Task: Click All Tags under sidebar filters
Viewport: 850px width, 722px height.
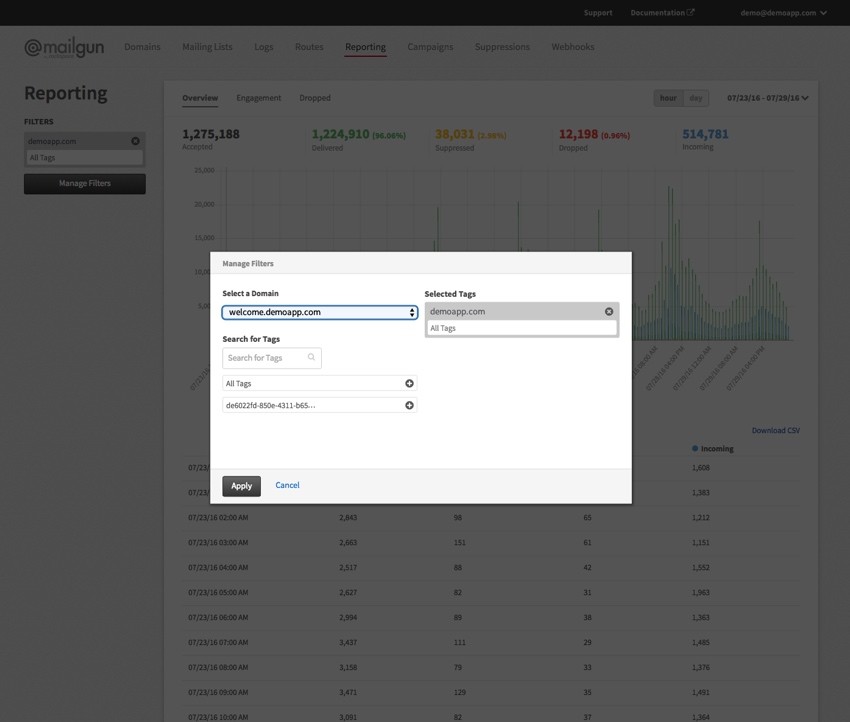Action: [85, 158]
